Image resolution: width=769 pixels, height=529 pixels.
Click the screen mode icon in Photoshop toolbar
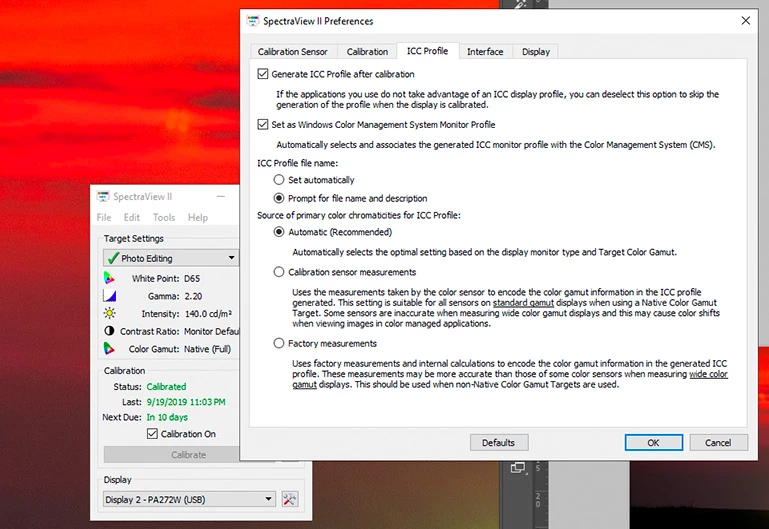pos(518,468)
